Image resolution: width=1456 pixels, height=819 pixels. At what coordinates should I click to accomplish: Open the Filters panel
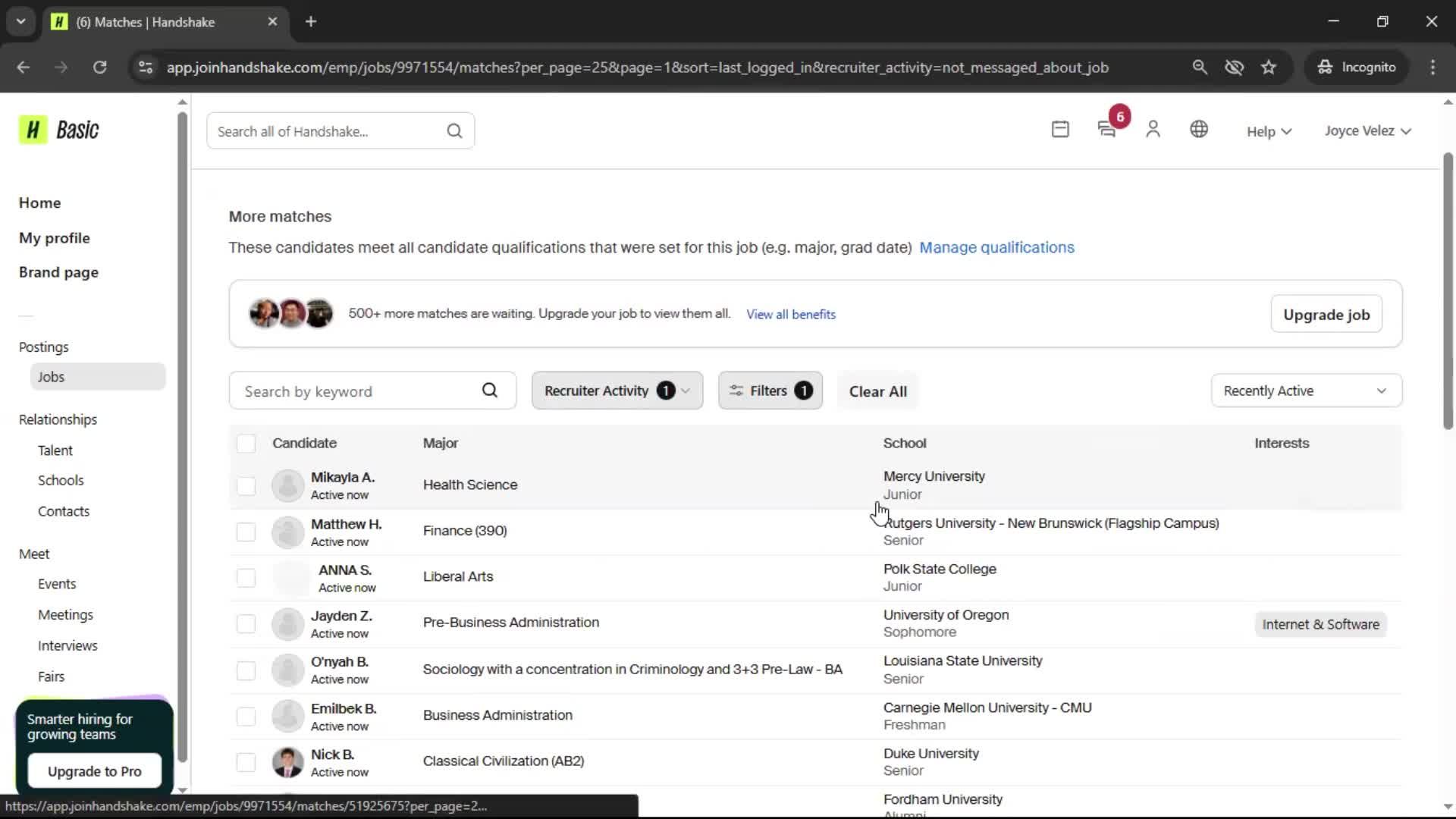tap(770, 390)
